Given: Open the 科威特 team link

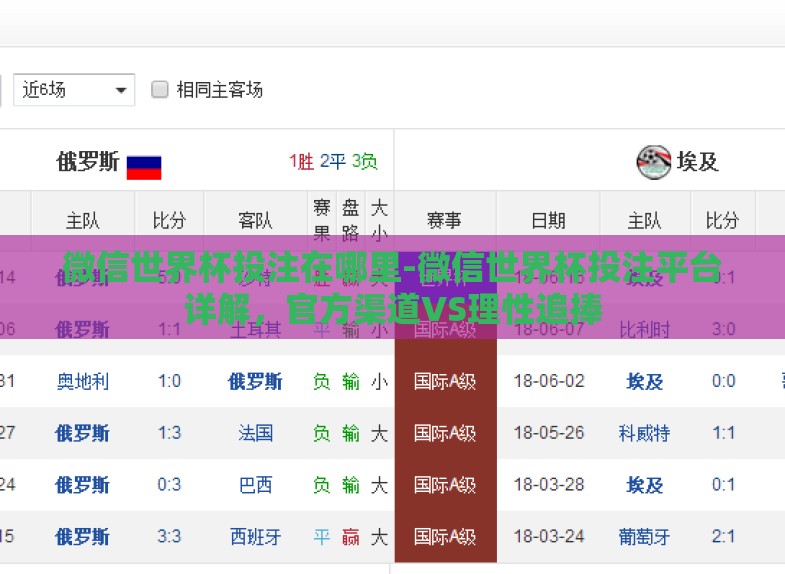Looking at the screenshot, I should point(645,433).
